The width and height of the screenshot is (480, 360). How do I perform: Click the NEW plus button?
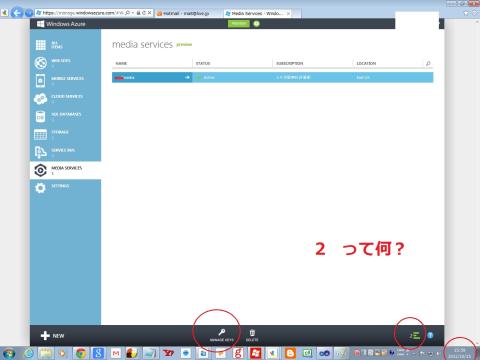52,336
